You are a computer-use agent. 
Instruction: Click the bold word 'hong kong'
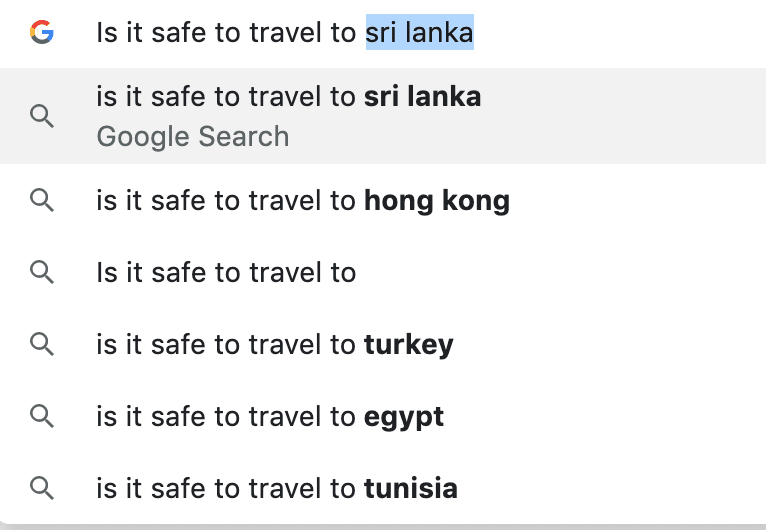[x=437, y=201]
